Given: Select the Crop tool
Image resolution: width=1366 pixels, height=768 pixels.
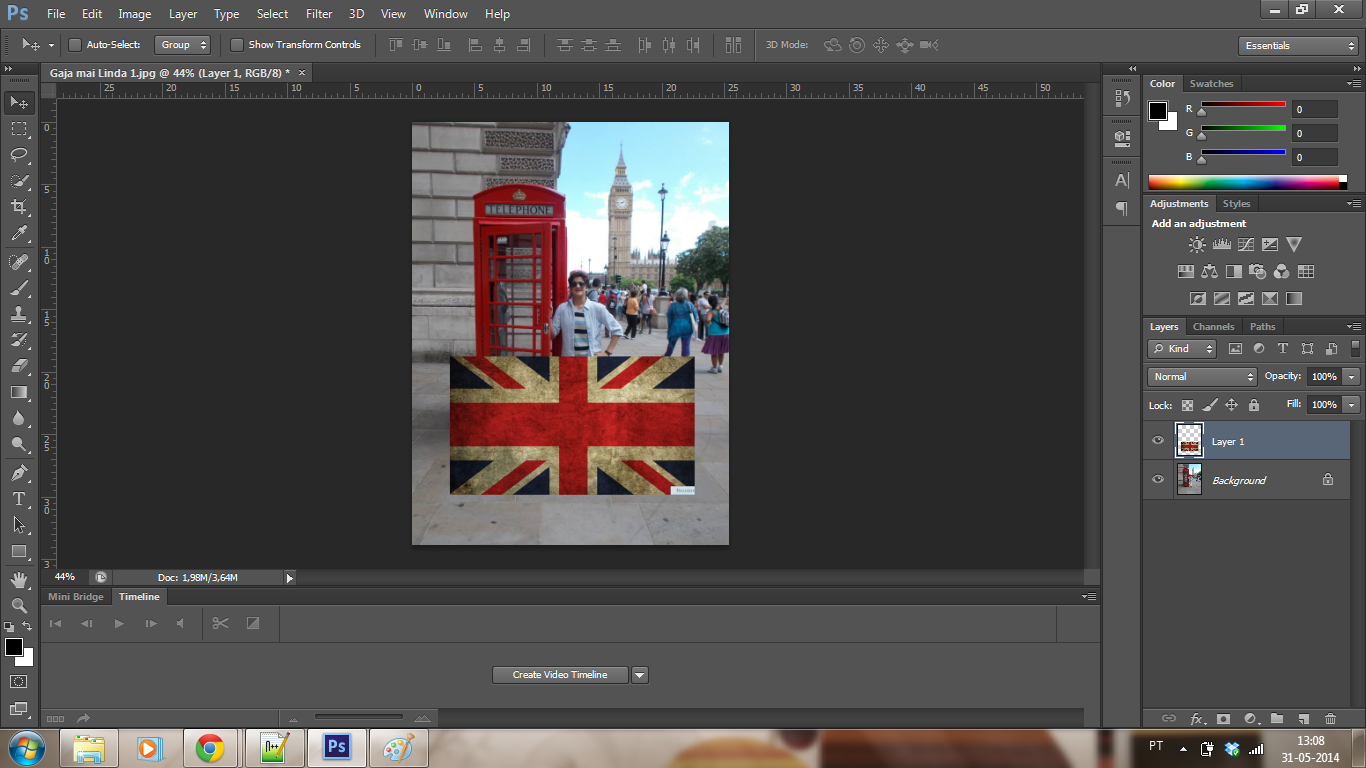Looking at the screenshot, I should coord(19,207).
